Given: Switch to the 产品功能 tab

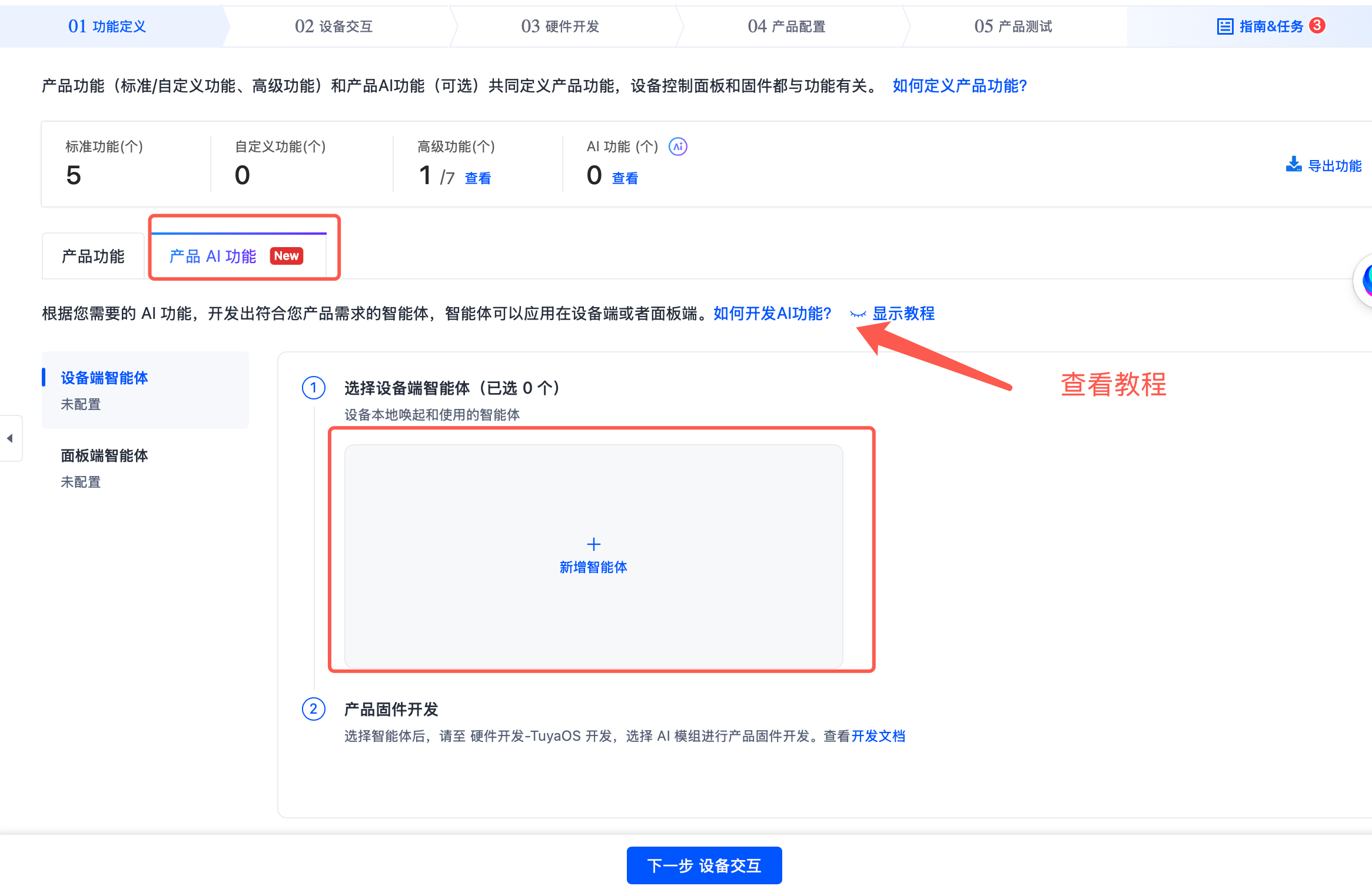Looking at the screenshot, I should 93,257.
